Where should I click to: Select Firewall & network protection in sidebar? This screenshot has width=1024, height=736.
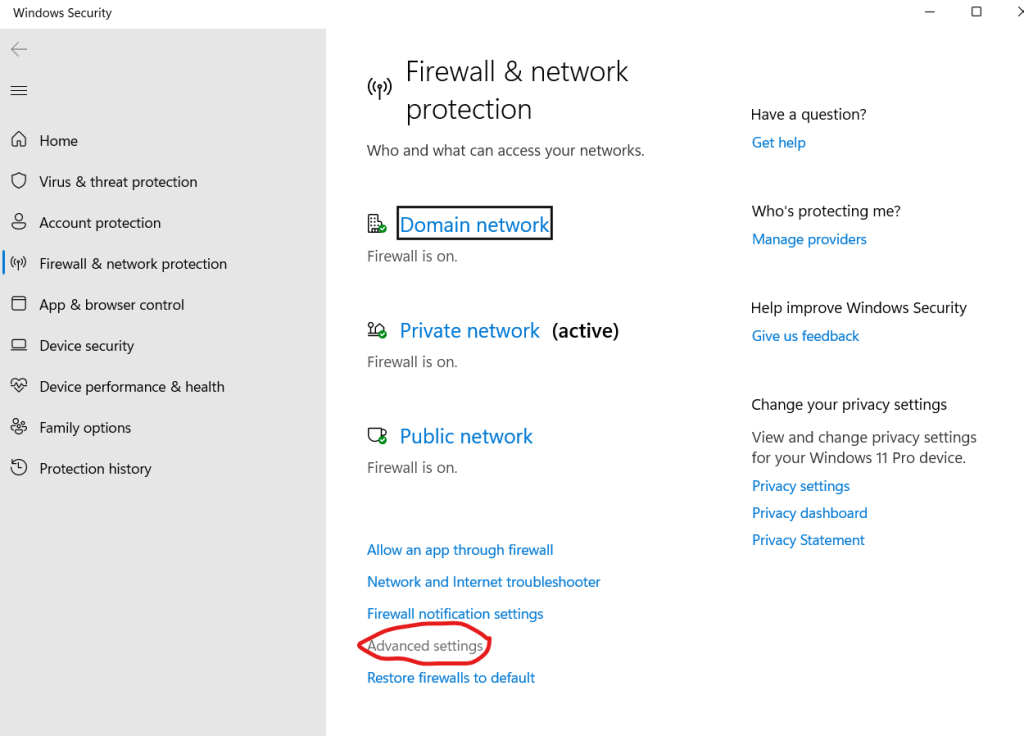(x=133, y=264)
